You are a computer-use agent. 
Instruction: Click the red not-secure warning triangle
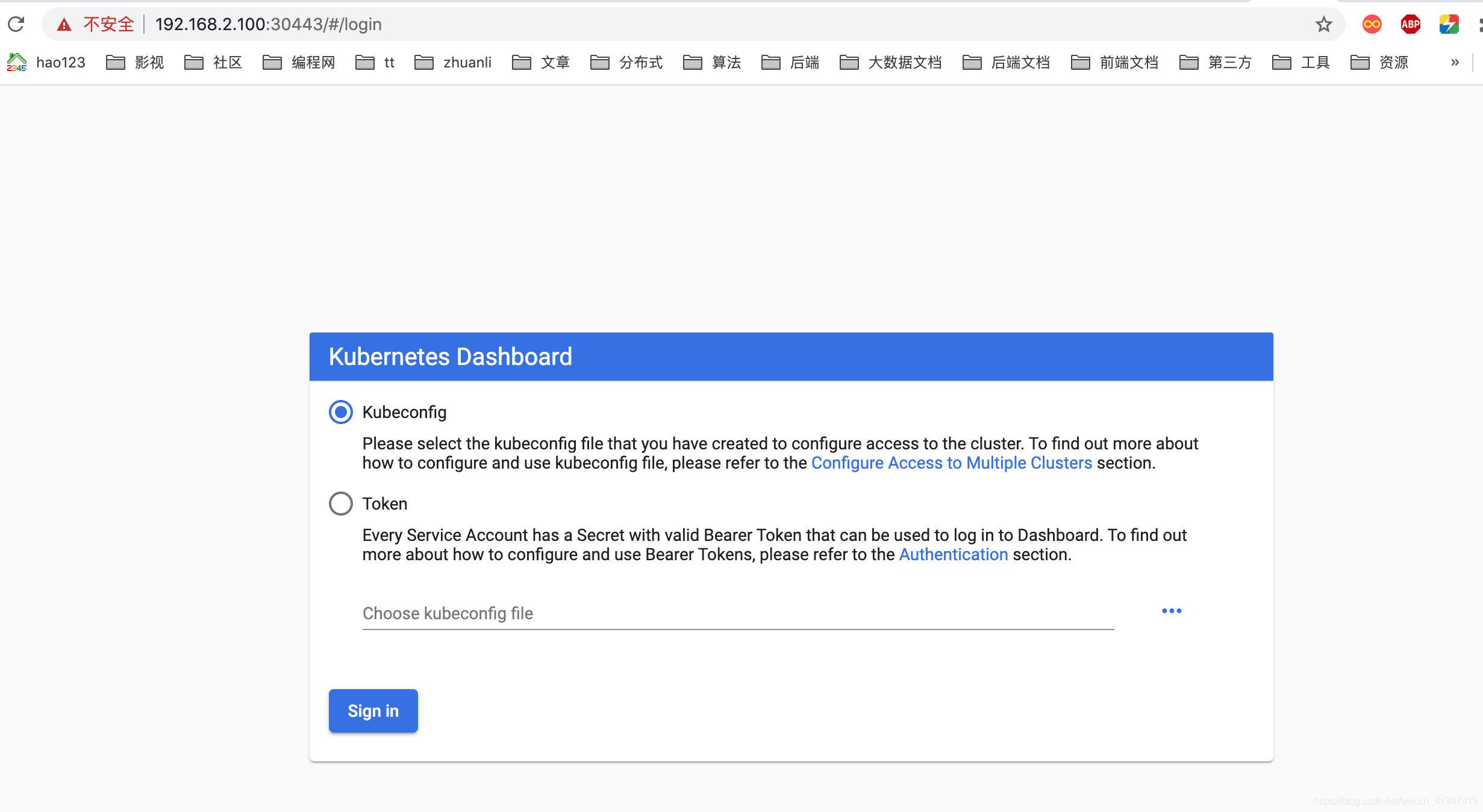tap(64, 25)
